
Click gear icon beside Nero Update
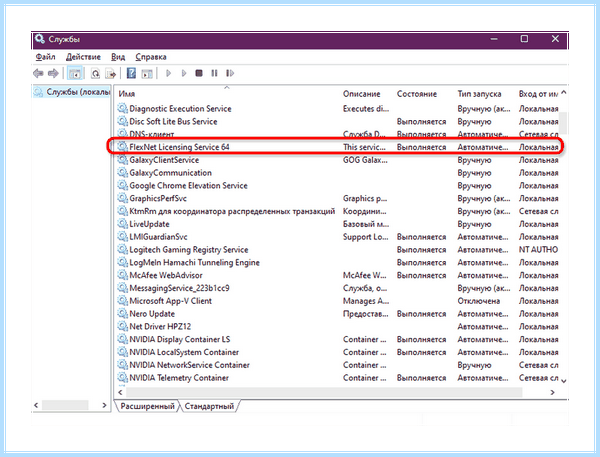(x=122, y=314)
